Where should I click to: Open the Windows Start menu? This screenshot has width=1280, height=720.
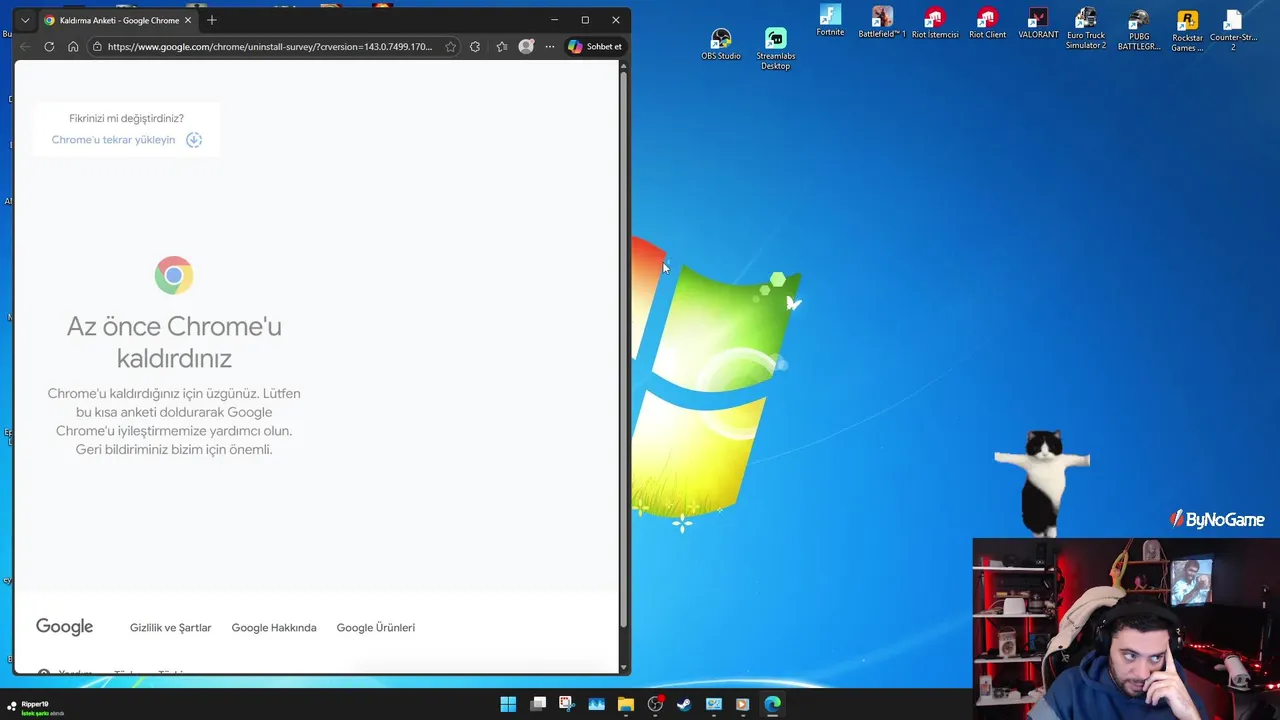(x=508, y=704)
